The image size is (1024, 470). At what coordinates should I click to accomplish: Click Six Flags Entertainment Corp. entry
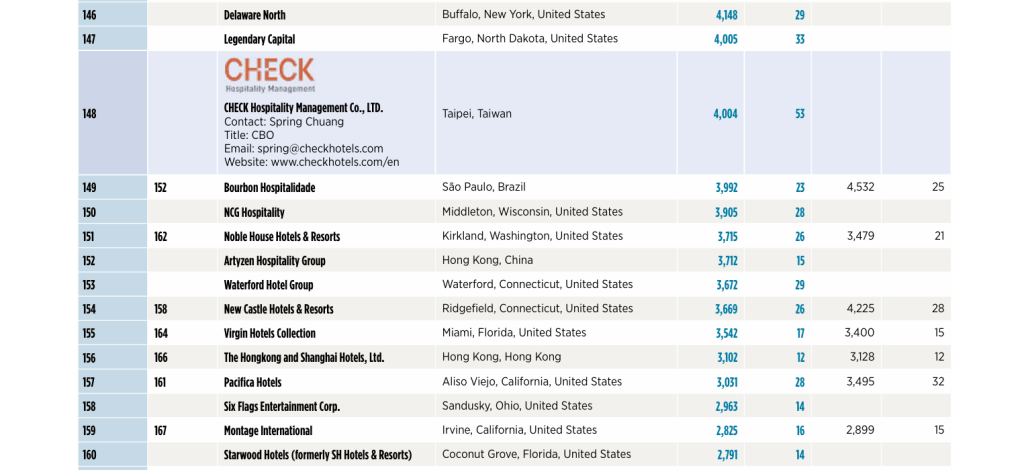pos(282,406)
